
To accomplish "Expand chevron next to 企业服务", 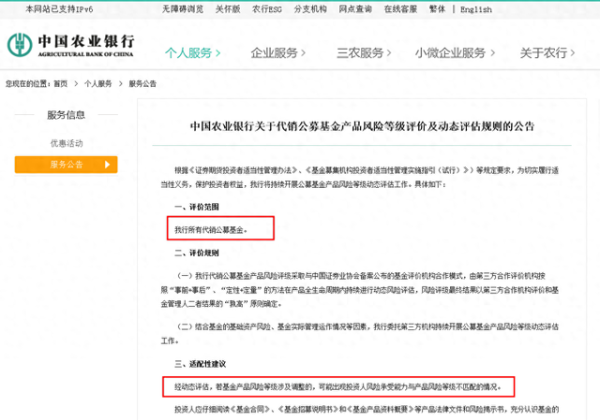I will tap(303, 53).
